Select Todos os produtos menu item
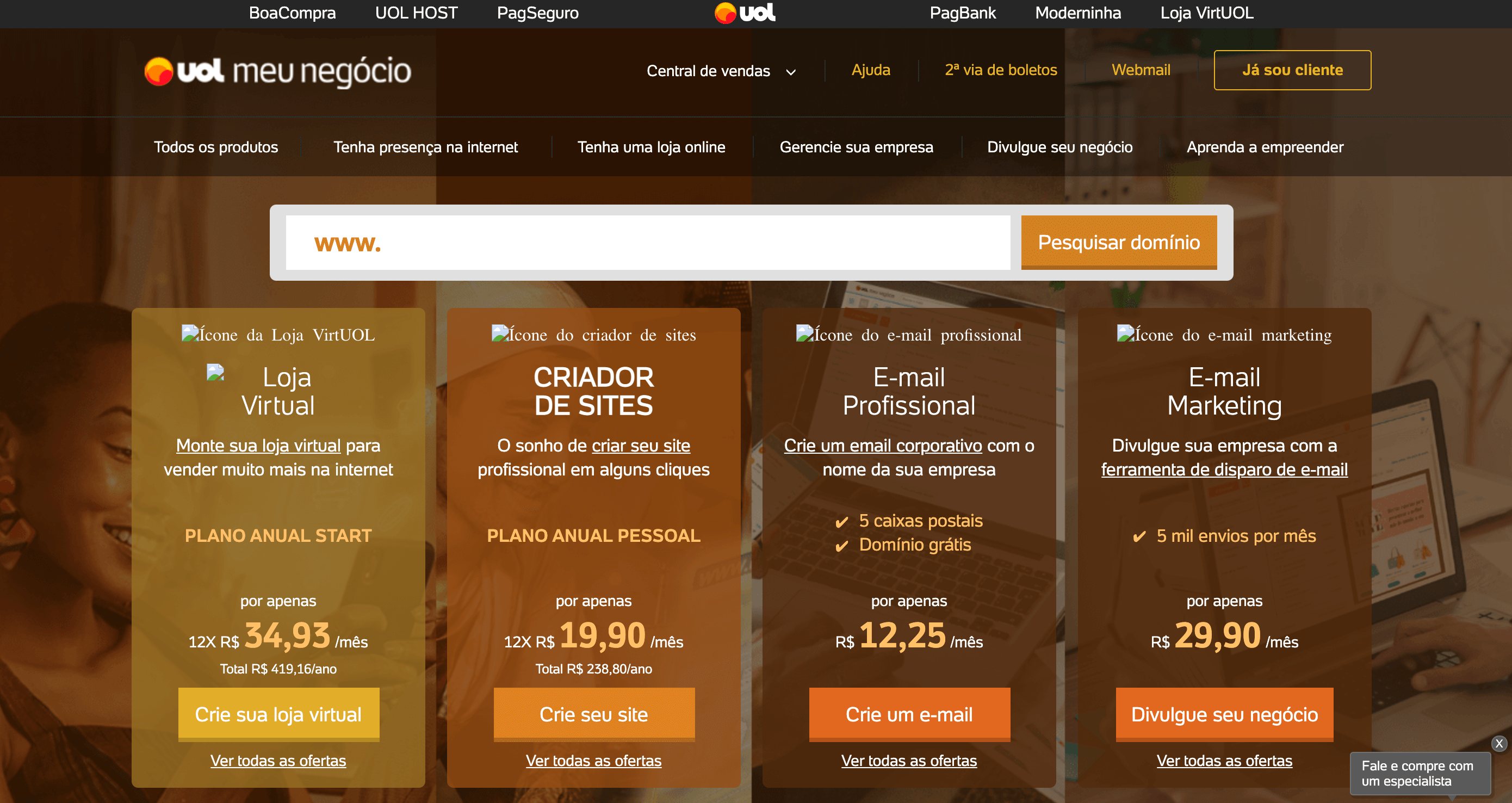Image resolution: width=1512 pixels, height=803 pixels. pyautogui.click(x=216, y=147)
